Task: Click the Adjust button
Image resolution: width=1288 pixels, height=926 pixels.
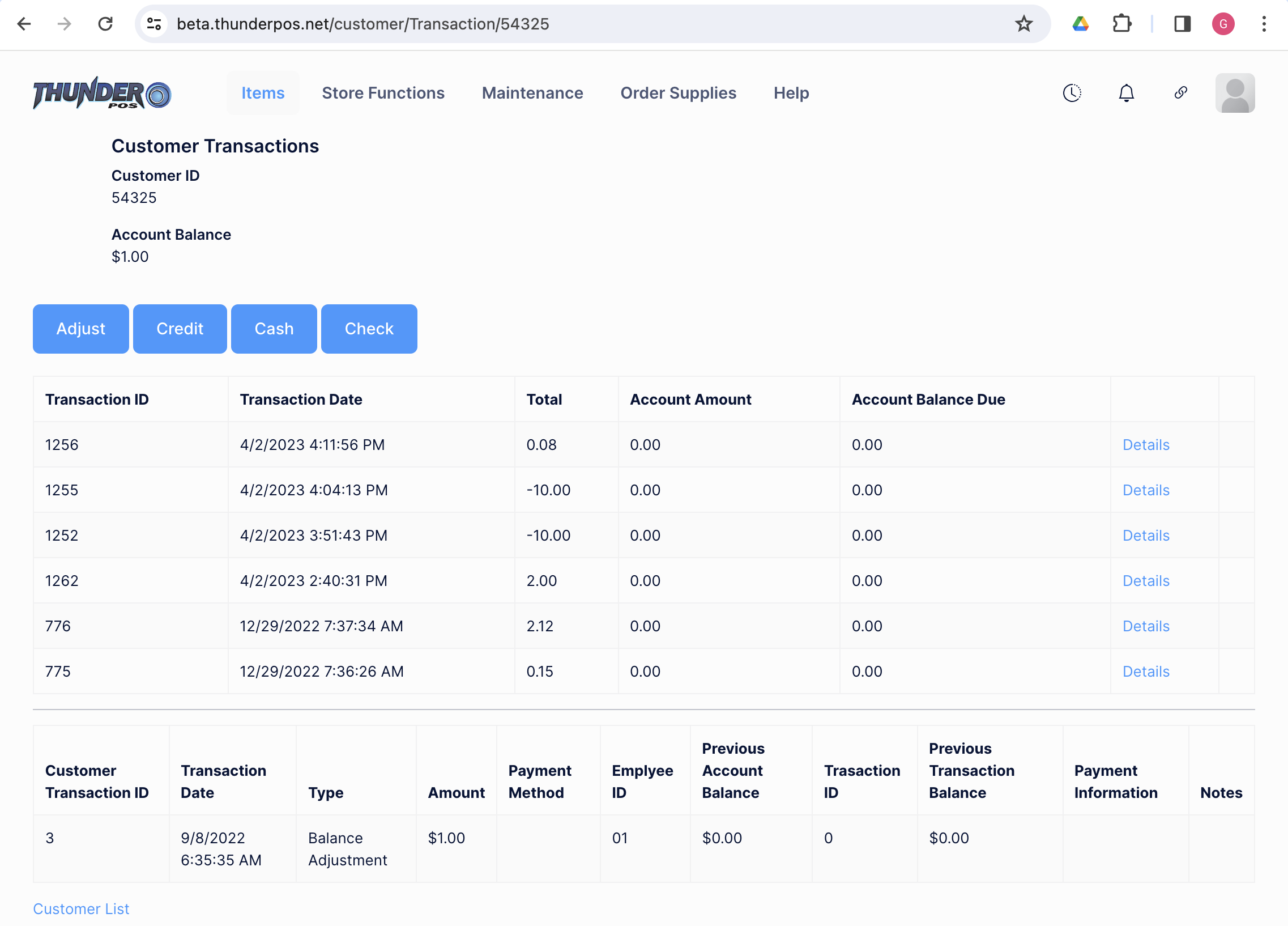Action: click(80, 328)
